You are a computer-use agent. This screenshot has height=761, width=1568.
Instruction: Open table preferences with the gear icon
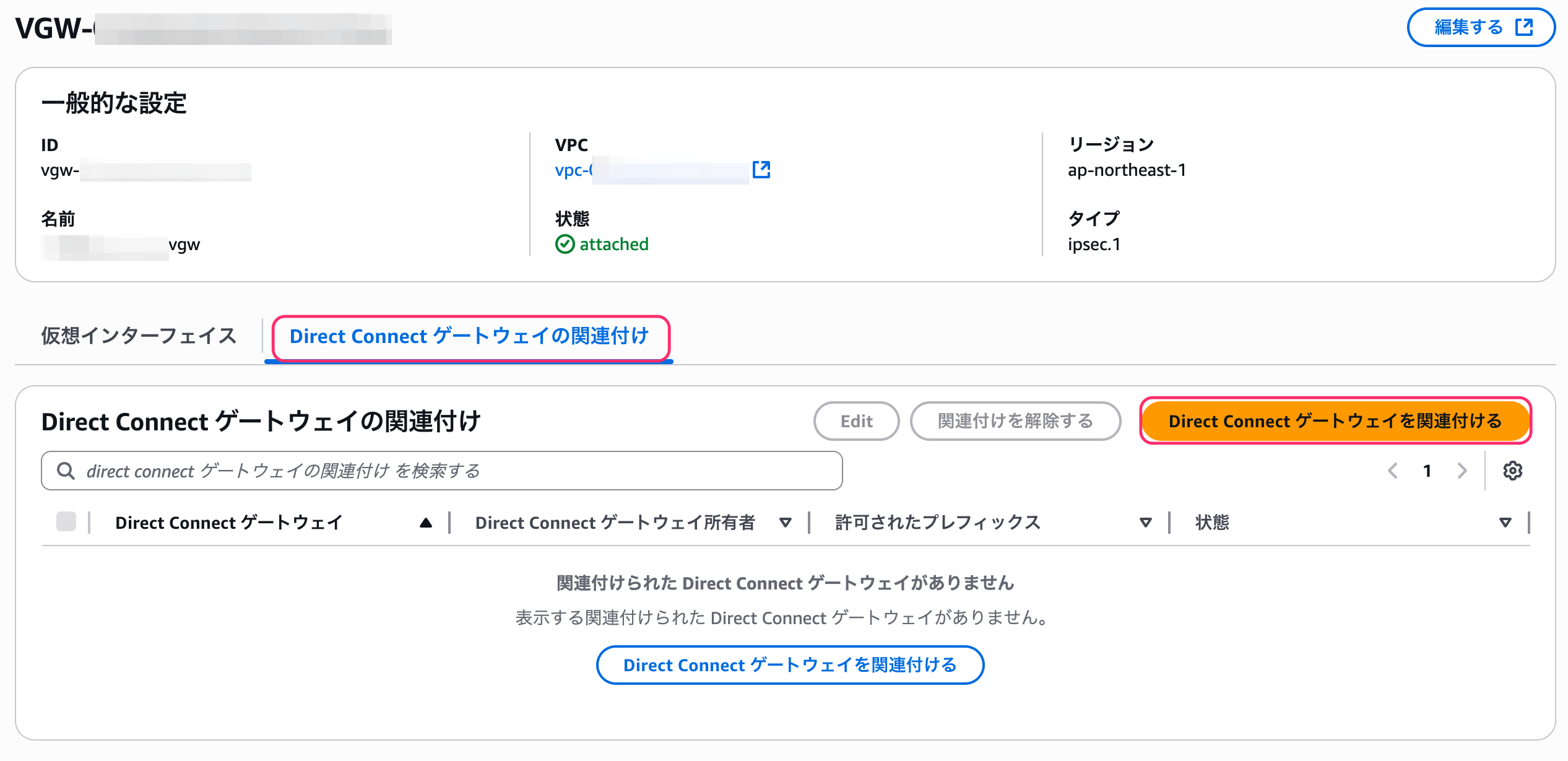pos(1513,471)
